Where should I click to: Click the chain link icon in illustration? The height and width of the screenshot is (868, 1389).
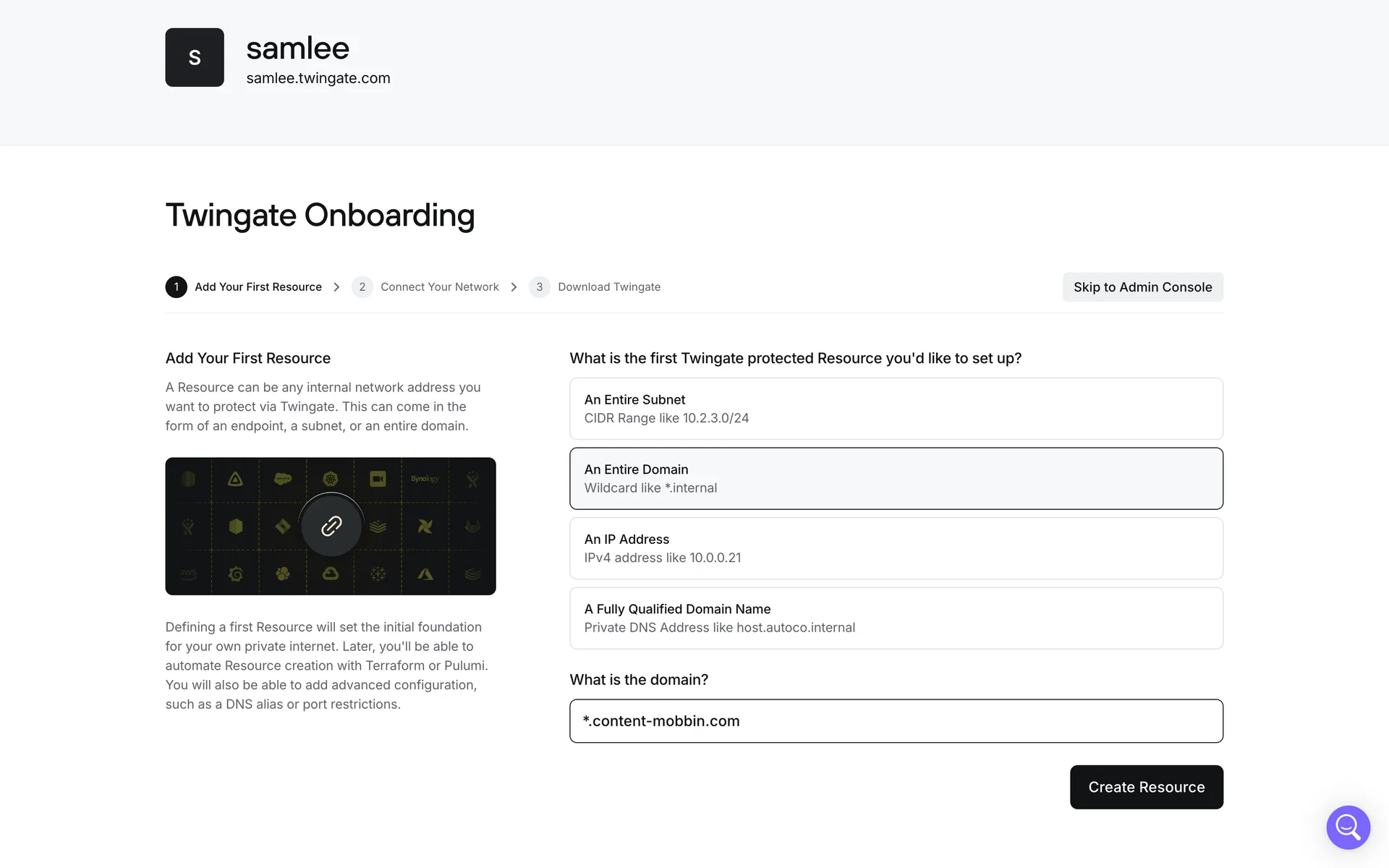pyautogui.click(x=331, y=526)
